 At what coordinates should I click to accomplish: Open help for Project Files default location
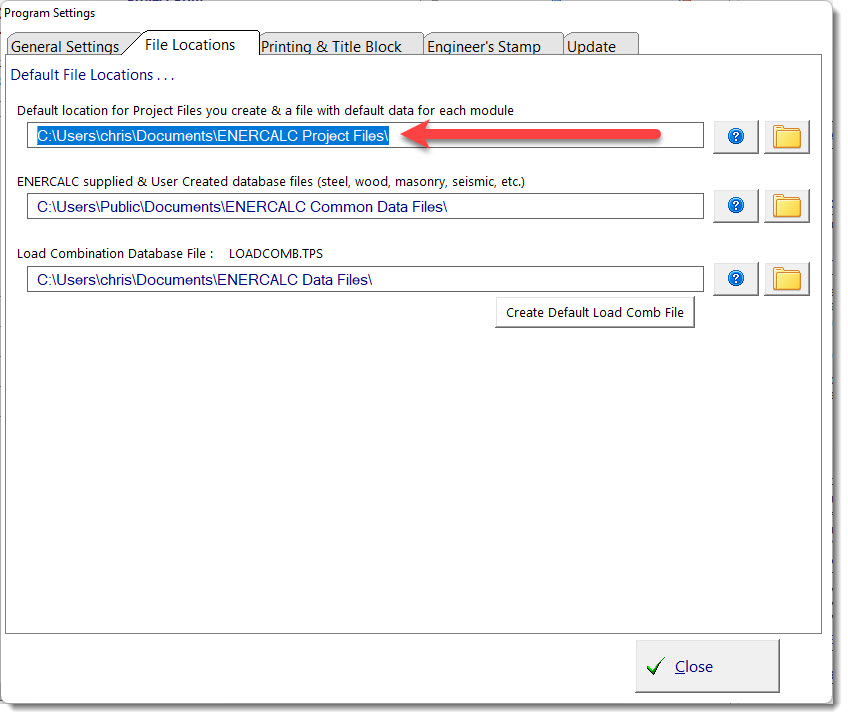point(736,136)
